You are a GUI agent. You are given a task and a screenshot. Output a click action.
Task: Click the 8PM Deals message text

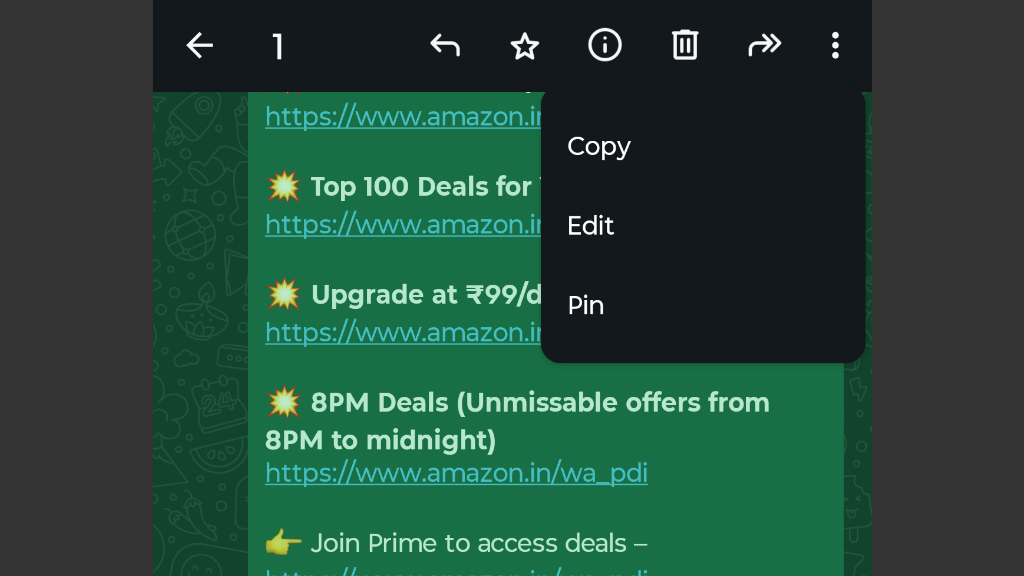[x=517, y=421]
